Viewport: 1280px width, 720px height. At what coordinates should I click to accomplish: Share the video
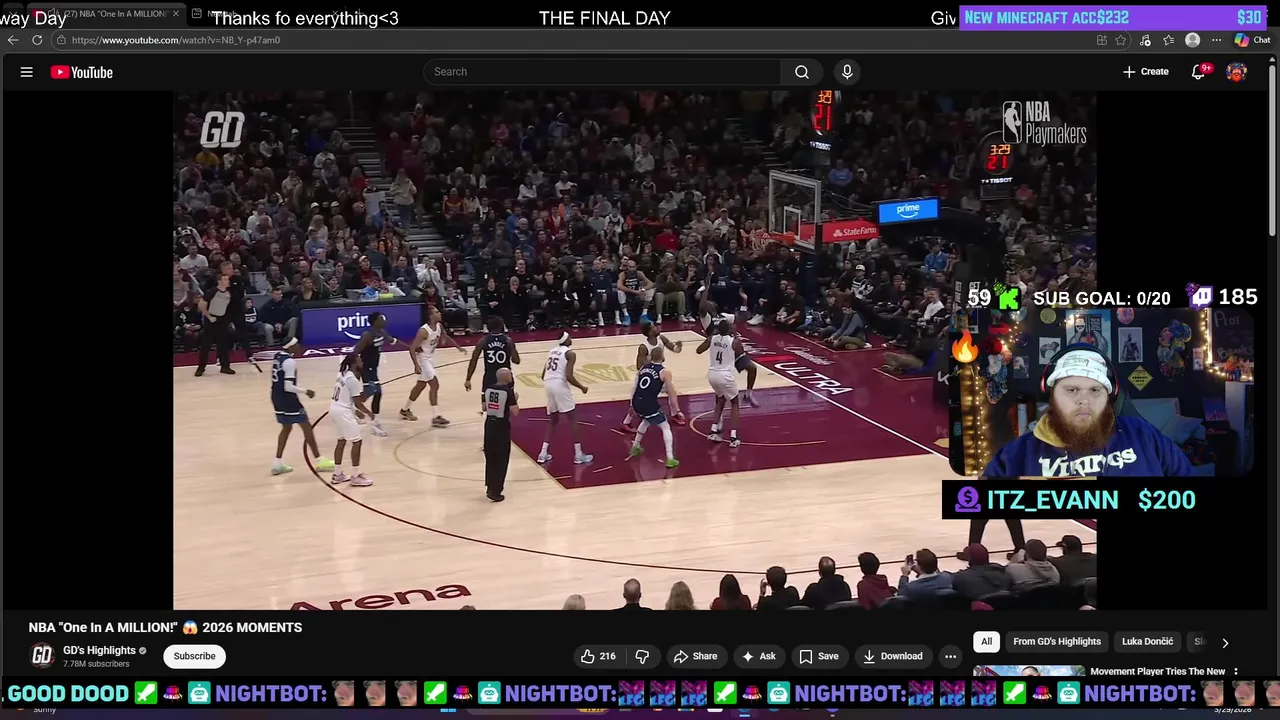tap(695, 656)
